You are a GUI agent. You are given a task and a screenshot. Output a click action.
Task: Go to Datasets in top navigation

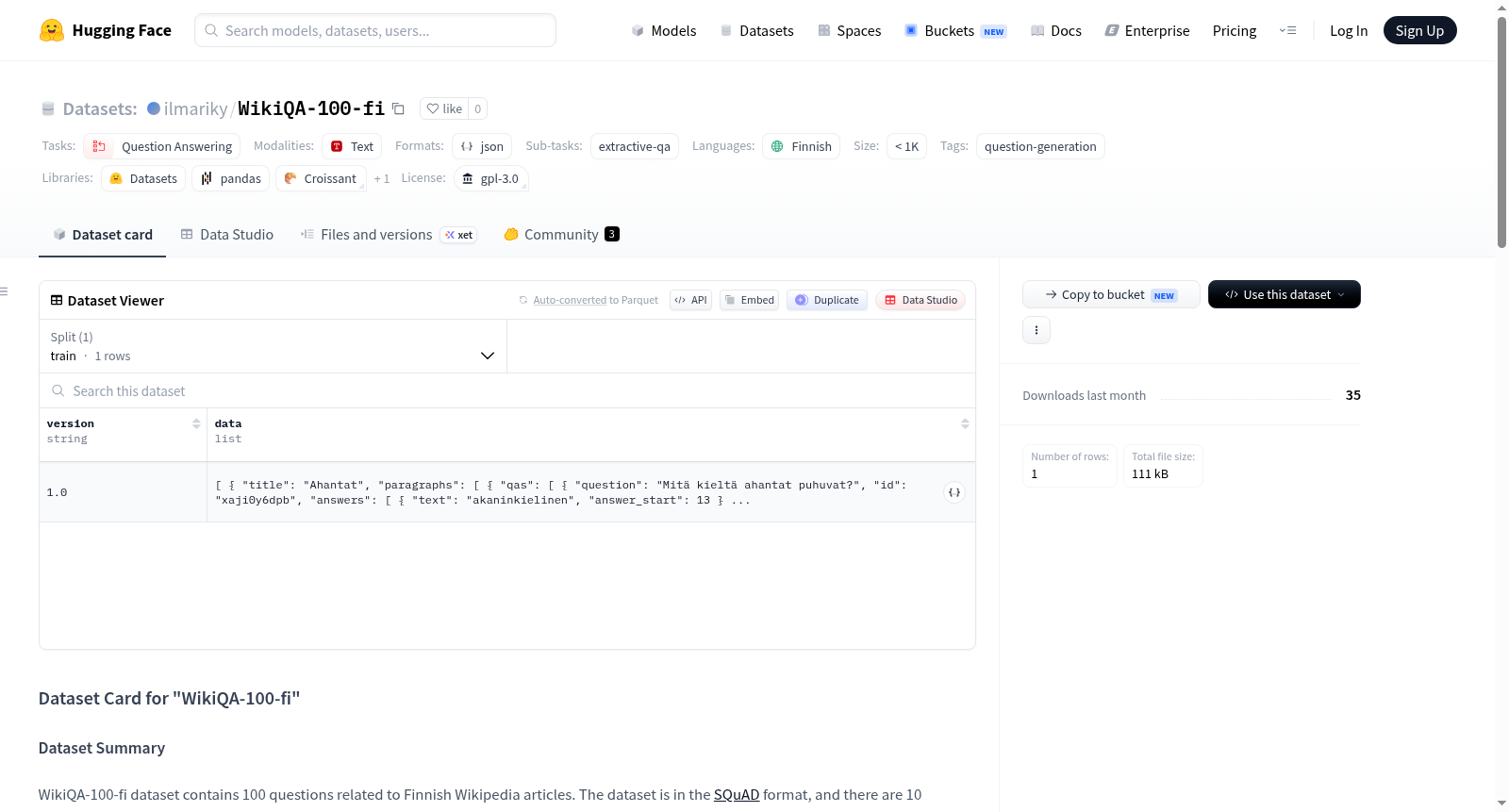(756, 30)
